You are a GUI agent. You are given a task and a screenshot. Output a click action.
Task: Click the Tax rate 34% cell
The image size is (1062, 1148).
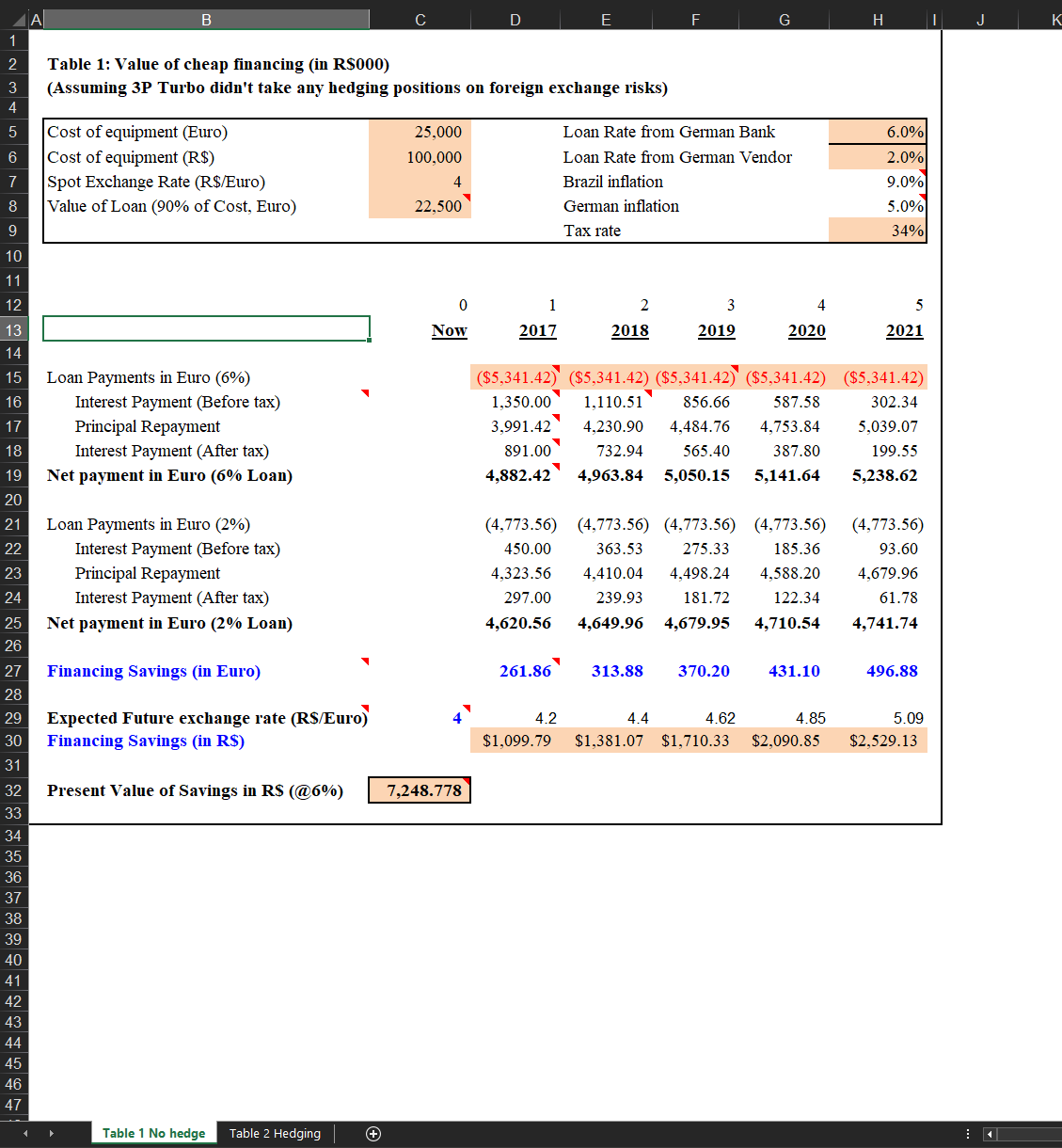point(877,230)
